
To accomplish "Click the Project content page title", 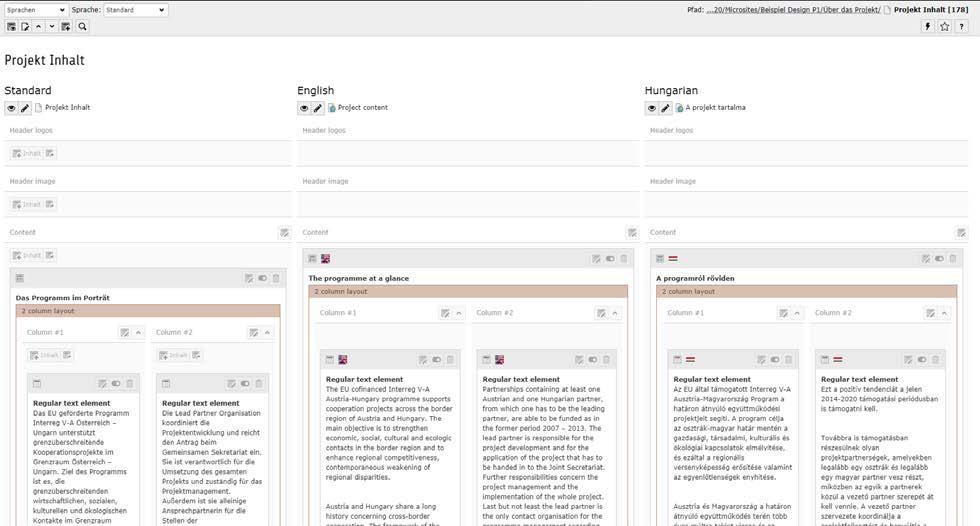I will tap(362, 107).
